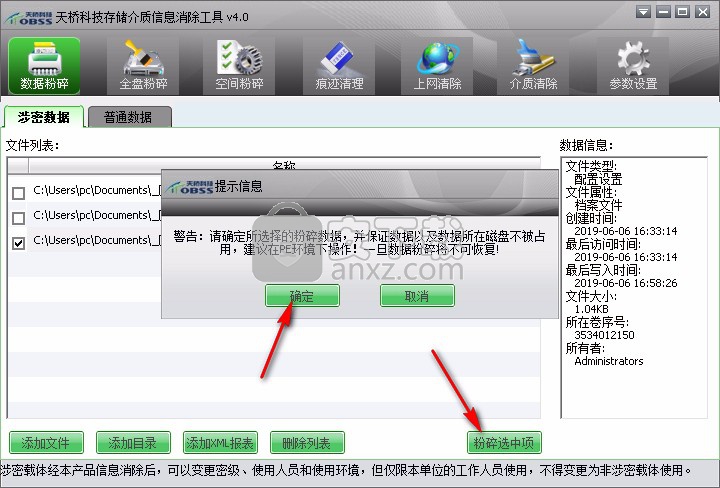Switch to the 普通数据 tab

click(129, 117)
